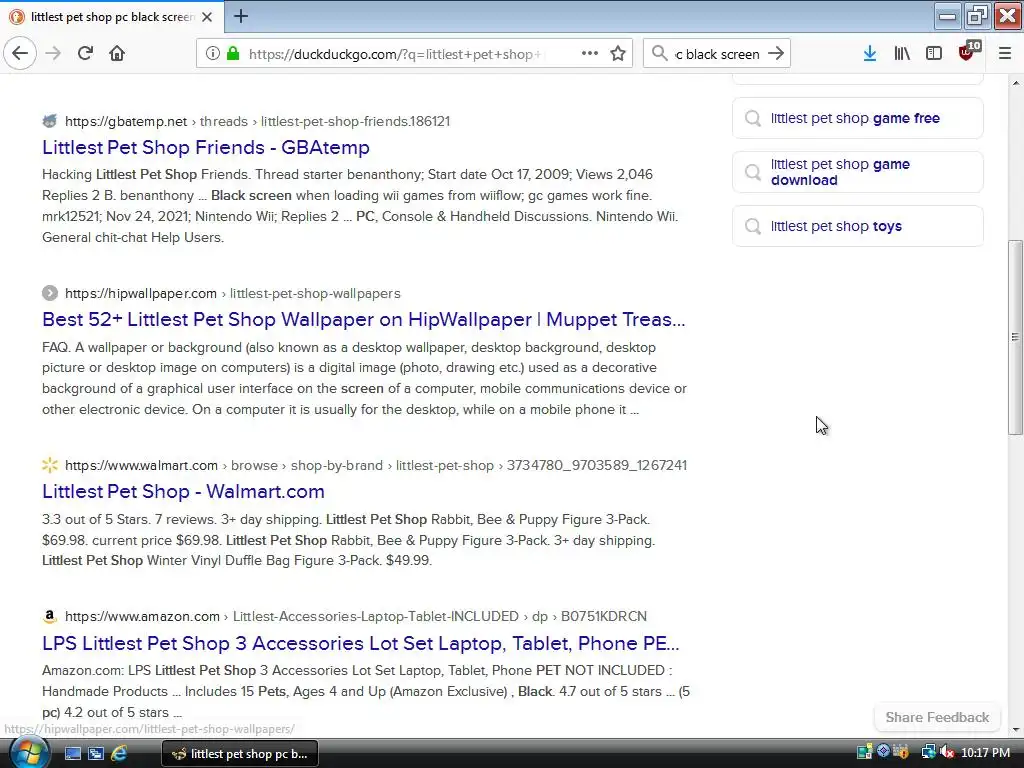This screenshot has height=768, width=1024.
Task: Click the gbatemp.net result URL
Action: 257,121
